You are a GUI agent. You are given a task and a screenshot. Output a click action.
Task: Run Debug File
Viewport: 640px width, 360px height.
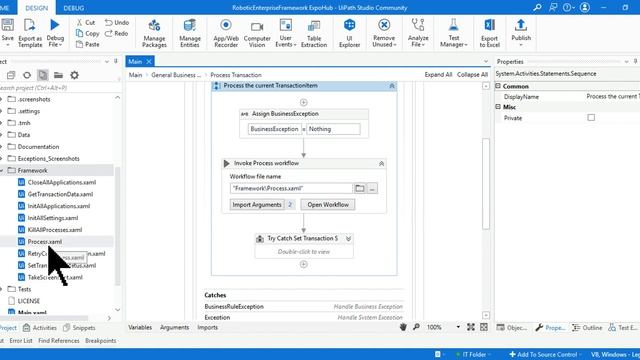coord(55,33)
